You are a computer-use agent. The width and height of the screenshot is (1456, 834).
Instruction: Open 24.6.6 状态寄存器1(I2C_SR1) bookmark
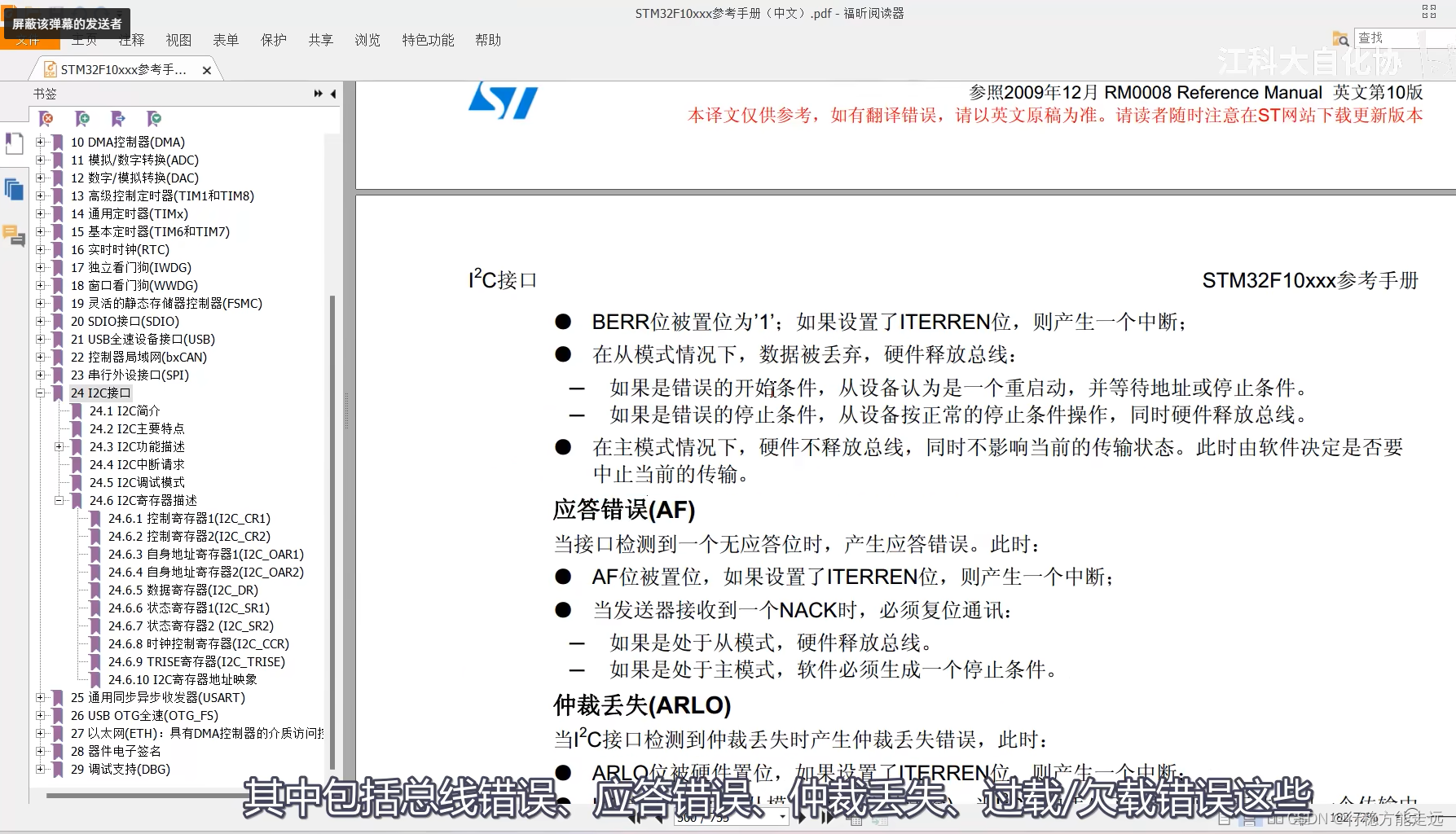[x=189, y=608]
